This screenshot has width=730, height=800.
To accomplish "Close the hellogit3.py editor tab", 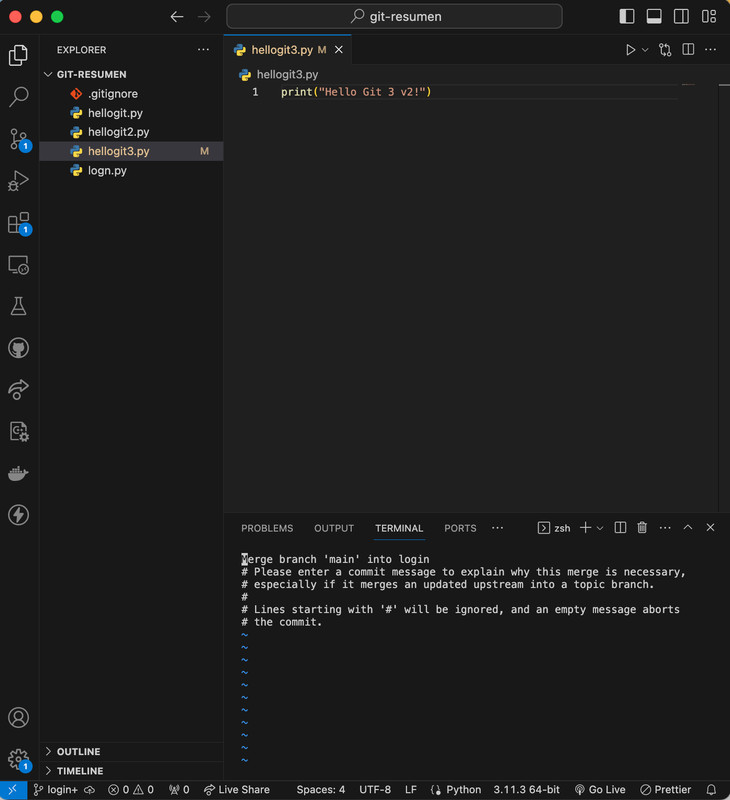I will [339, 50].
